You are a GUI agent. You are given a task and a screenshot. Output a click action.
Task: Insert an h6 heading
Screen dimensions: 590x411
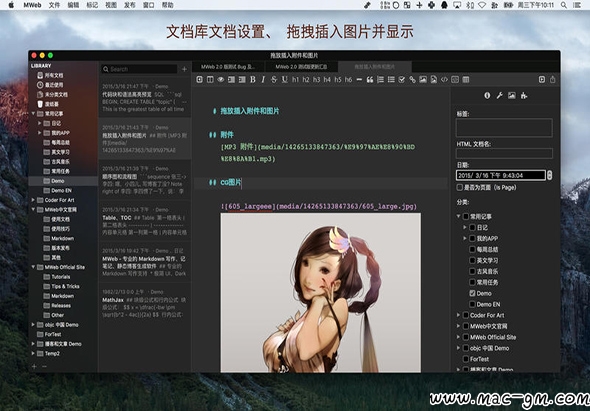pyautogui.click(x=348, y=79)
